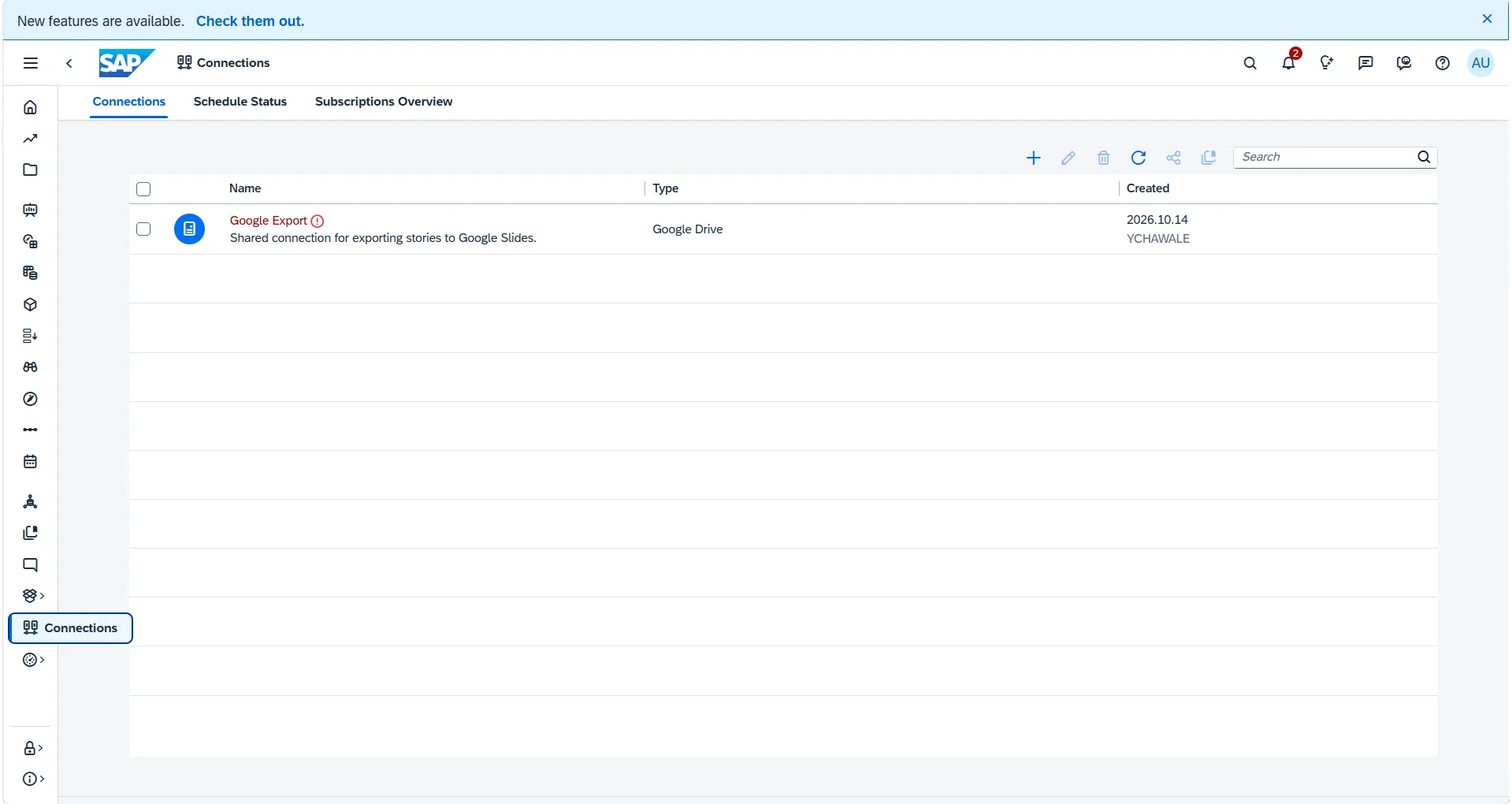Open the lightbulb Just Ask icon
The height and width of the screenshot is (804, 1512).
[1327, 63]
